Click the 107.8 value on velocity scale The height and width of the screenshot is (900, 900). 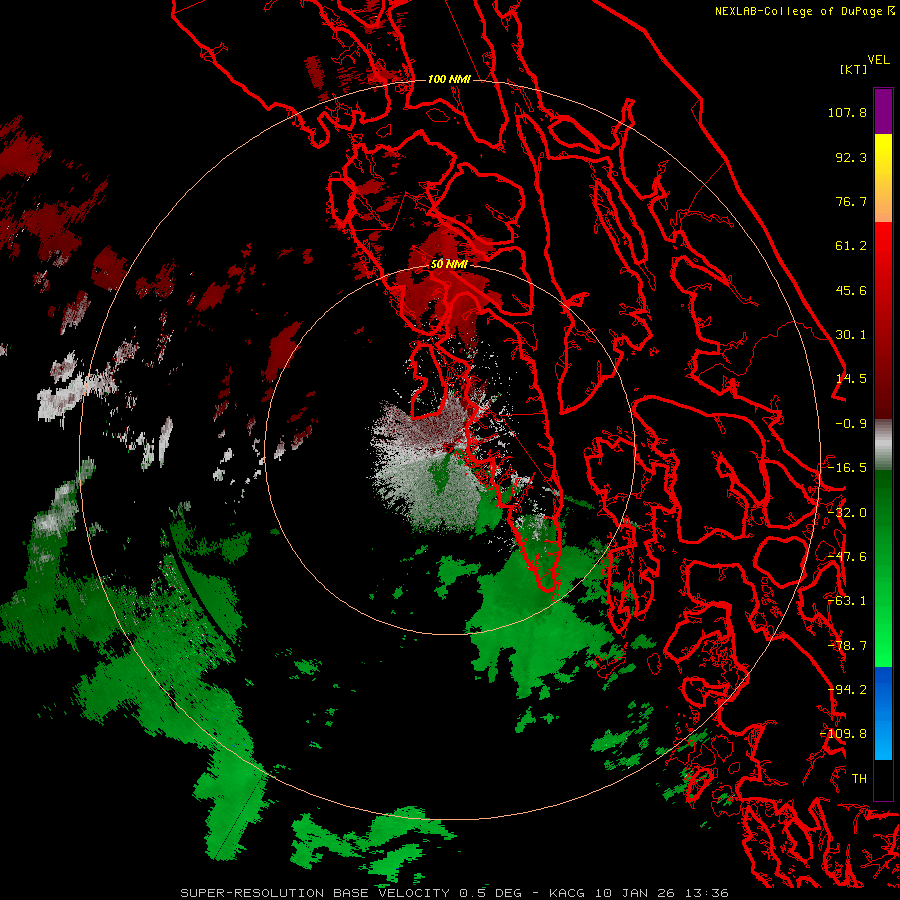coord(847,112)
